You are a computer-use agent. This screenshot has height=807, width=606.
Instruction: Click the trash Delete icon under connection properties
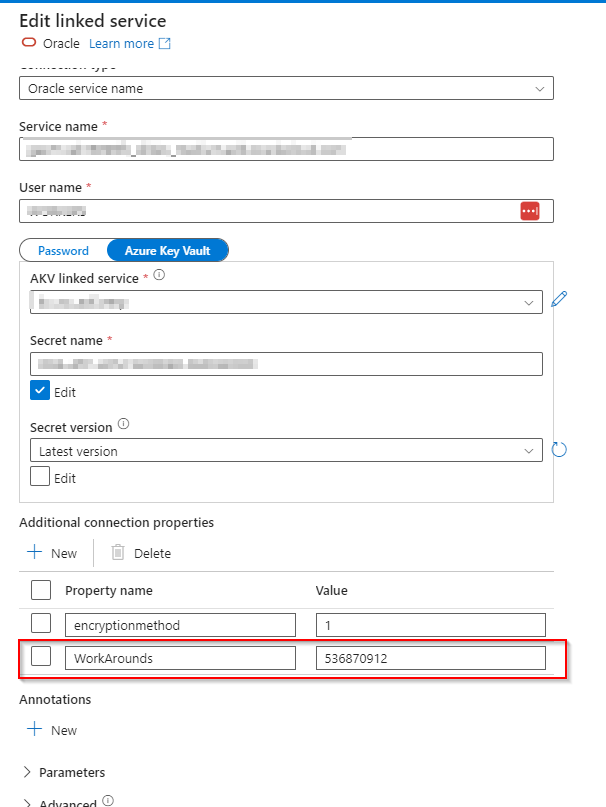[118, 552]
